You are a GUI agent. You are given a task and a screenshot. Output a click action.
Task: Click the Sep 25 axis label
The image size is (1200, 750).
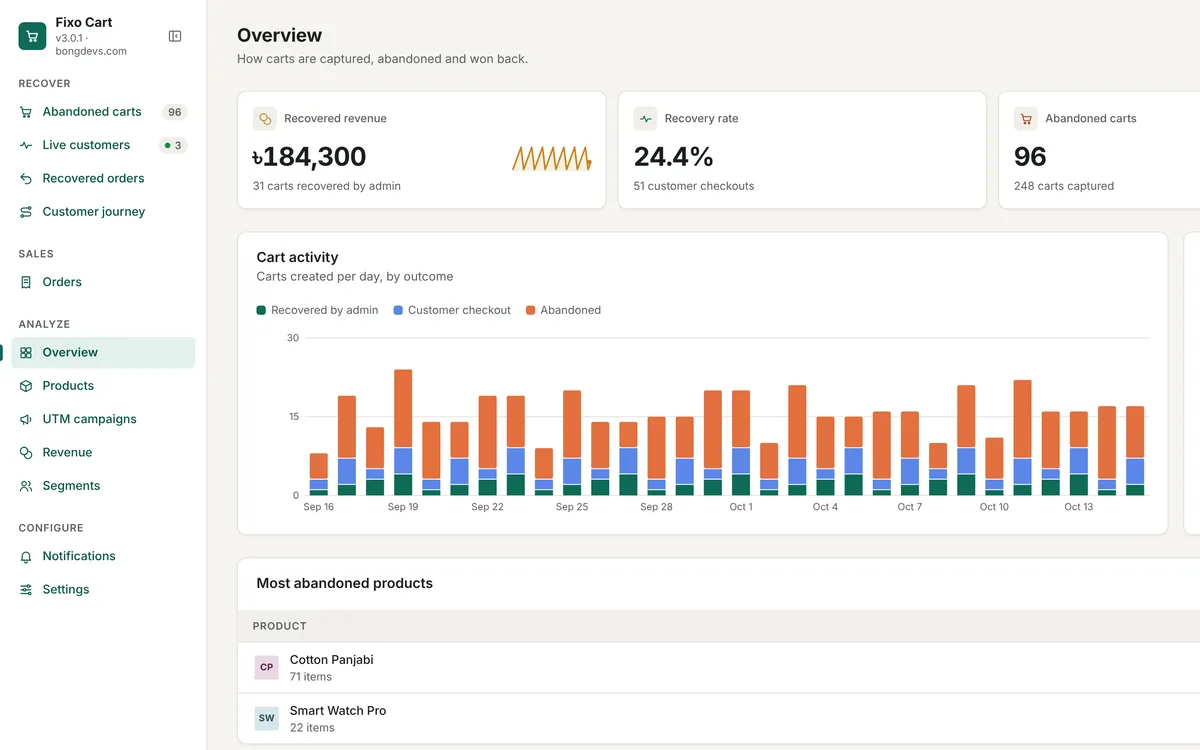point(572,508)
